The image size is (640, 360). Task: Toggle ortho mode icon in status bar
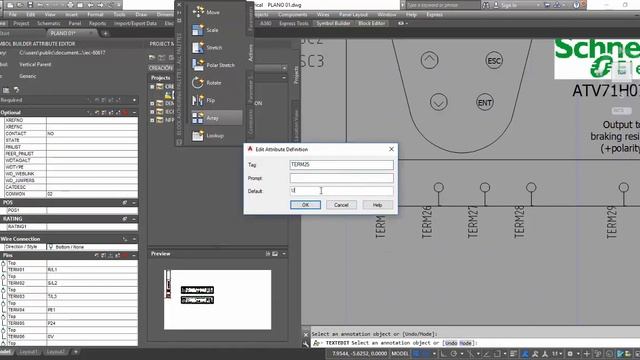pos(443,353)
